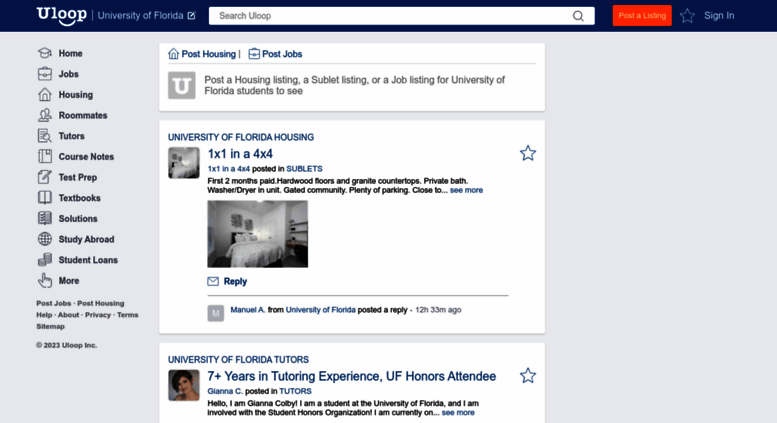Open Gianna C.'s profile link
Image resolution: width=777 pixels, height=423 pixels.
225,391
